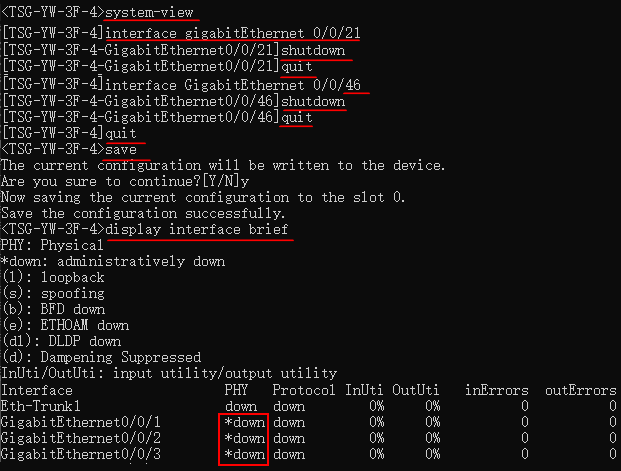Click the '(d): Dampening Suppressed' legend line
621x471 pixels.
pyautogui.click(x=101, y=357)
